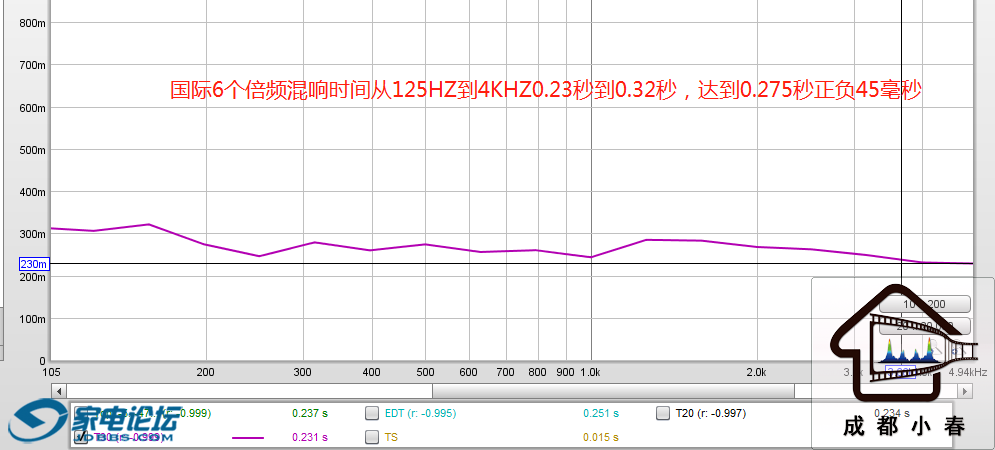Click the horizontal scrollbar thumb
The width and height of the screenshot is (995, 450).
point(613,391)
